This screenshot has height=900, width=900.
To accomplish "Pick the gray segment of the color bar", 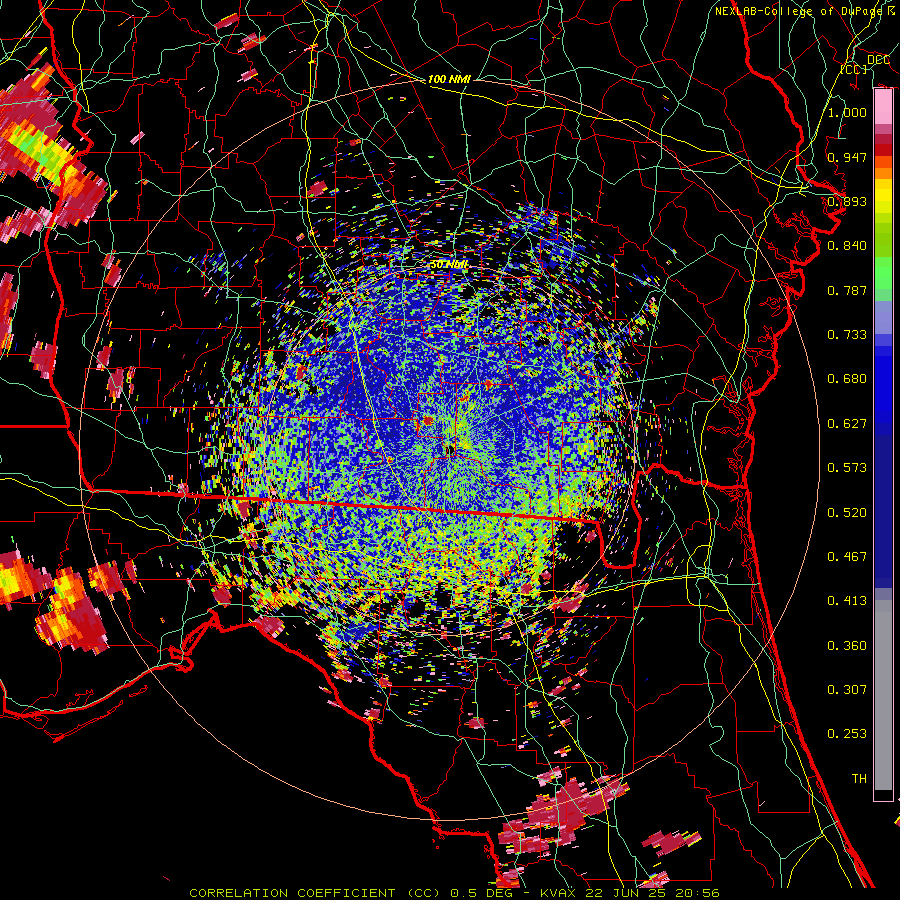I will click(883, 695).
